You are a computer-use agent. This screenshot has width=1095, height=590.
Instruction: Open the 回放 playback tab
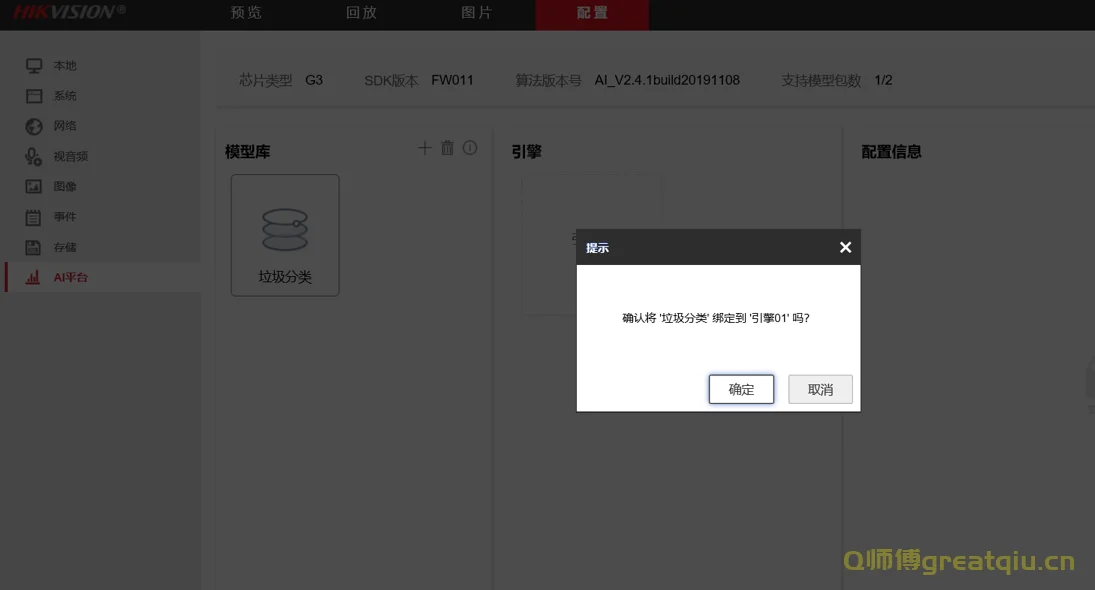361,13
